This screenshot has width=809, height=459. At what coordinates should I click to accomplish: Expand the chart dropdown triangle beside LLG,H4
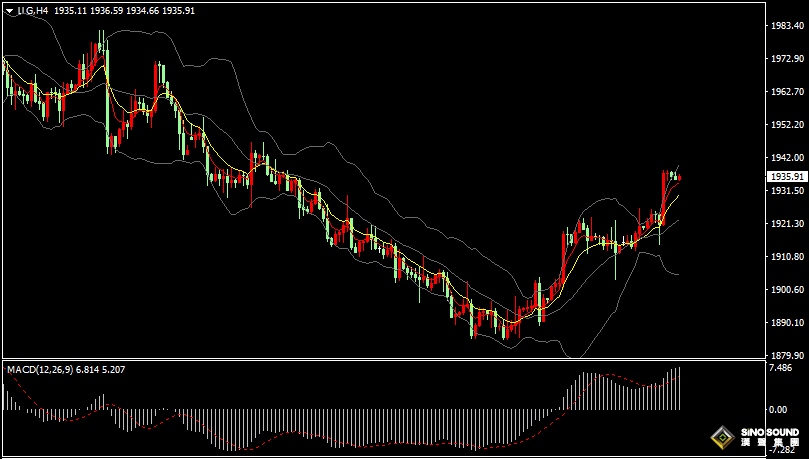pyautogui.click(x=9, y=10)
